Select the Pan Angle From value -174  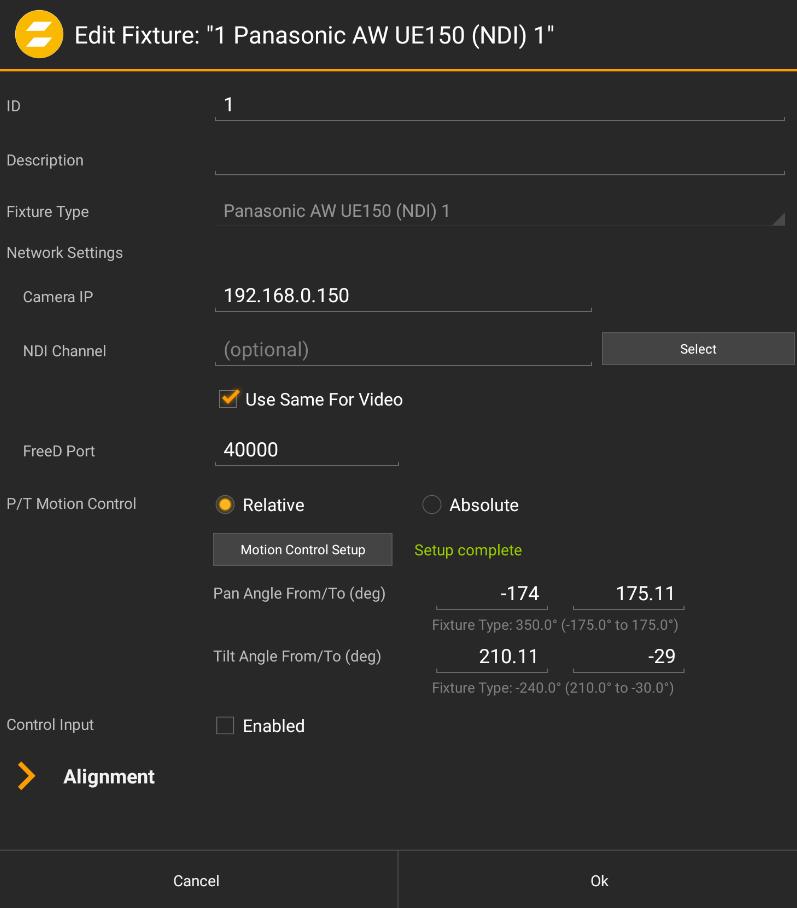click(x=491, y=593)
